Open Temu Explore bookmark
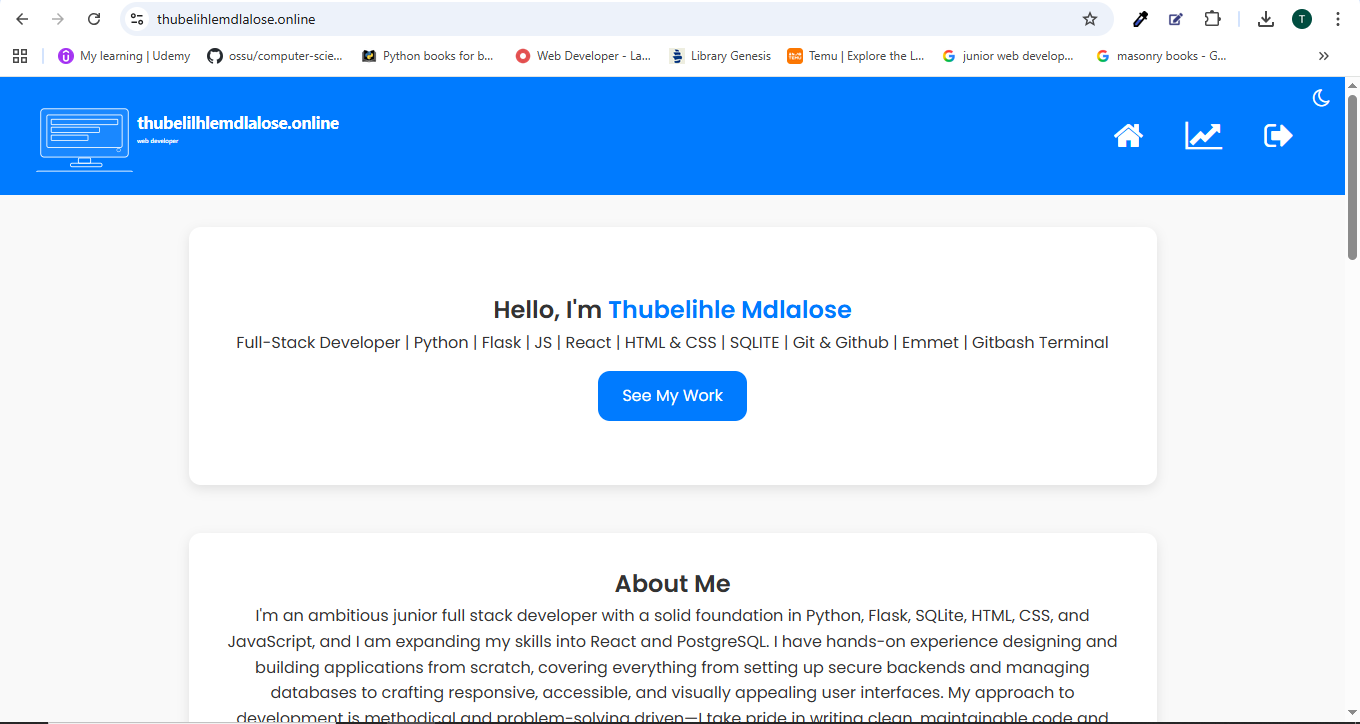This screenshot has height=724, width=1360. [856, 56]
